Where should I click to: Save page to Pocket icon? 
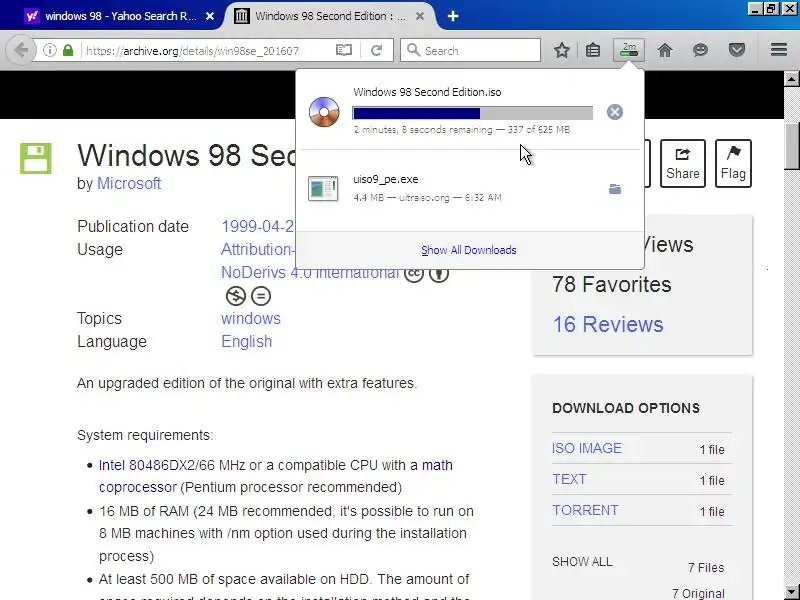(737, 50)
